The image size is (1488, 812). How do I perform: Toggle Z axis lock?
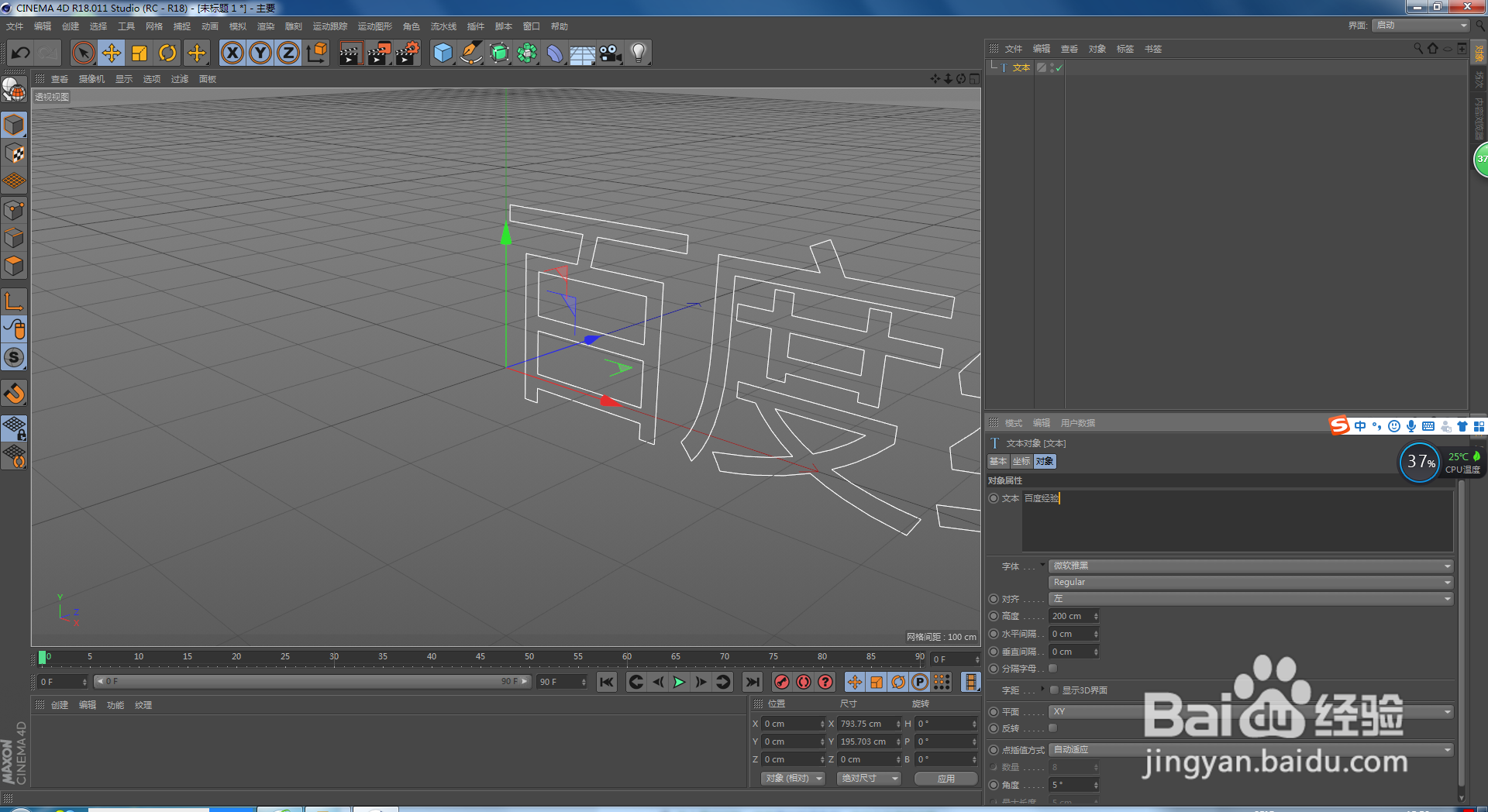(x=288, y=53)
